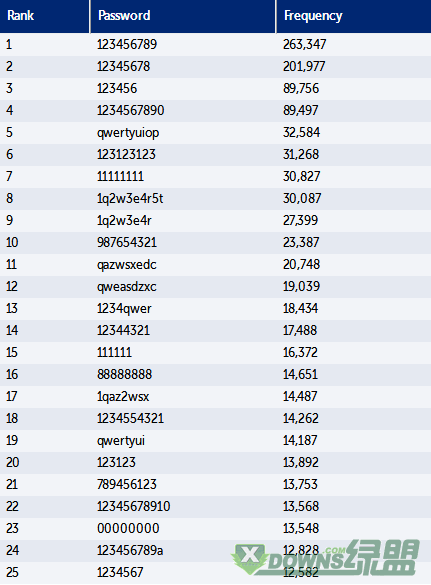Select frequency value 14,187
Image resolution: width=431 pixels, height=585 pixels.
click(300, 441)
